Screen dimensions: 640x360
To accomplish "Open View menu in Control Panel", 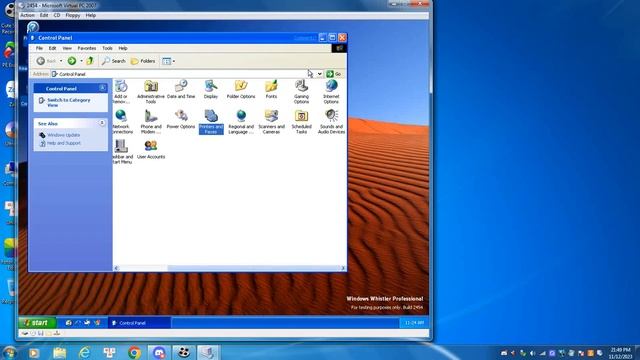I will click(x=67, y=48).
